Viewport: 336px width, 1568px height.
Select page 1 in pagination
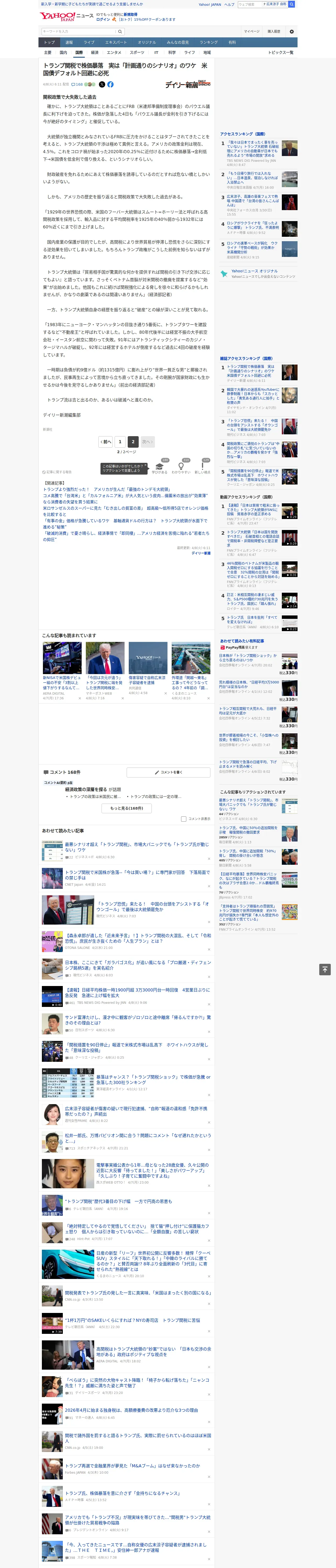point(120,442)
